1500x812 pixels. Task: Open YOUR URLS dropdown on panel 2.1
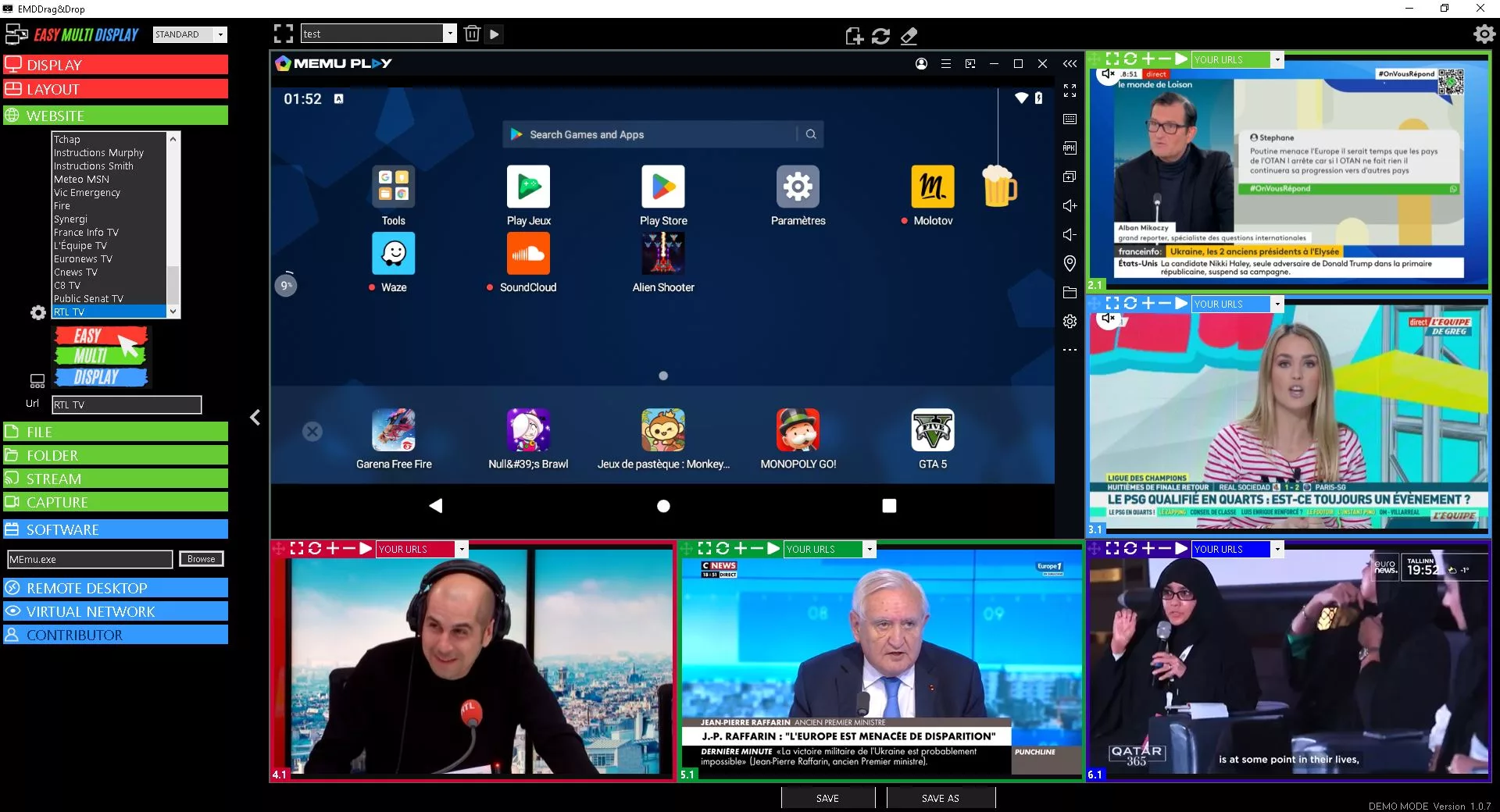(x=1277, y=60)
